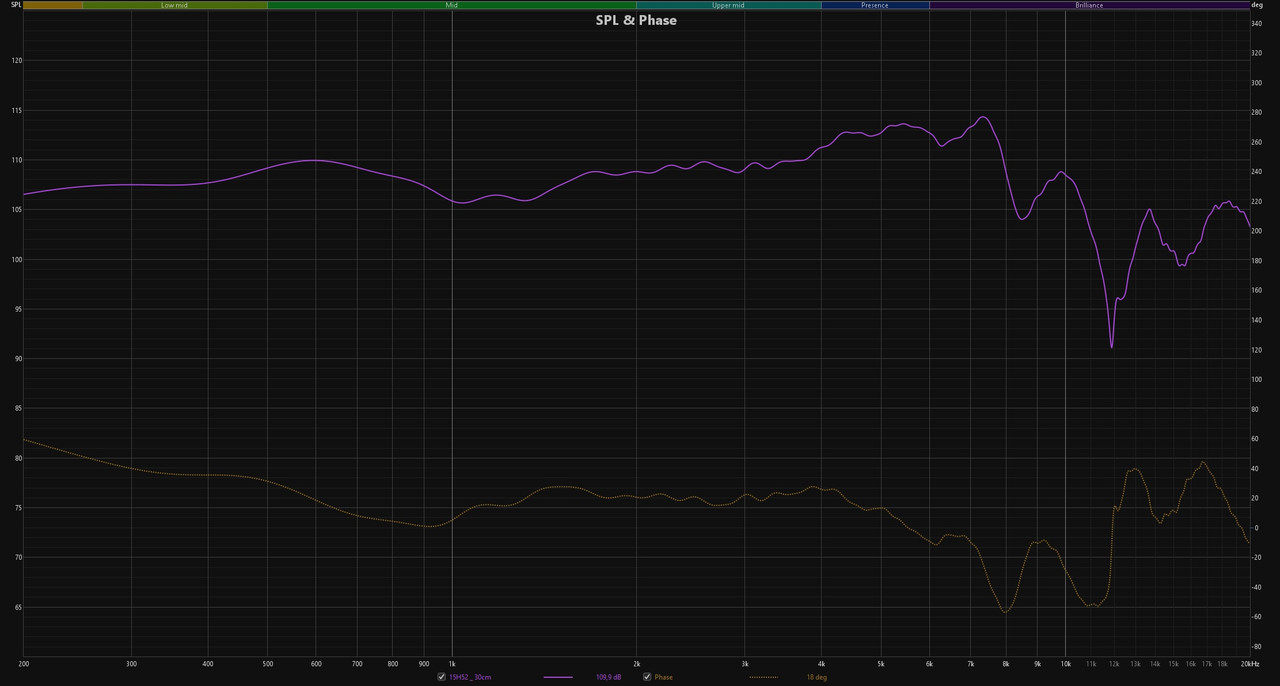Click the 200 frequency axis label

[24, 663]
